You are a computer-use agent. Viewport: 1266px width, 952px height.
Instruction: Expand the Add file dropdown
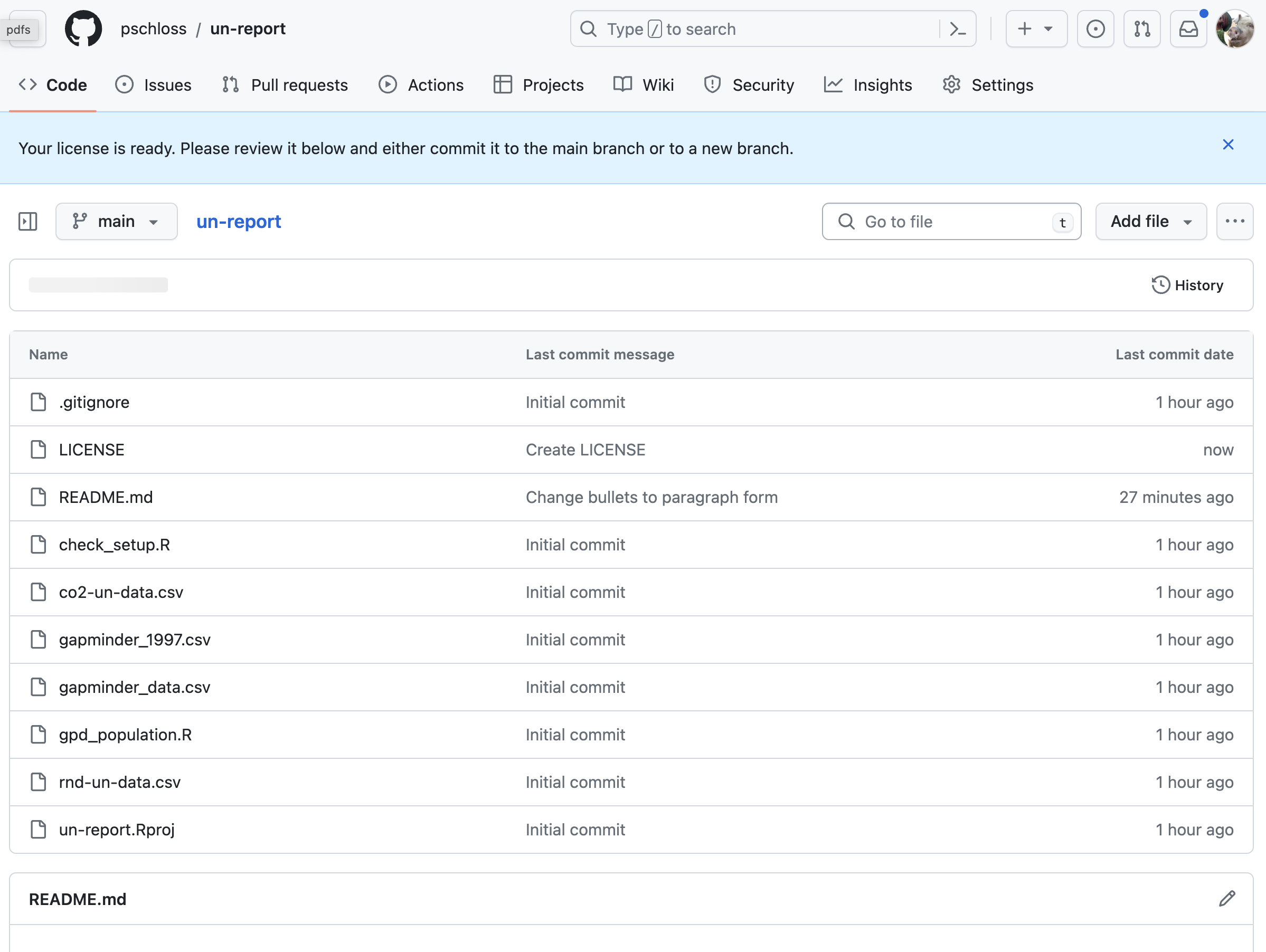[x=1150, y=222]
